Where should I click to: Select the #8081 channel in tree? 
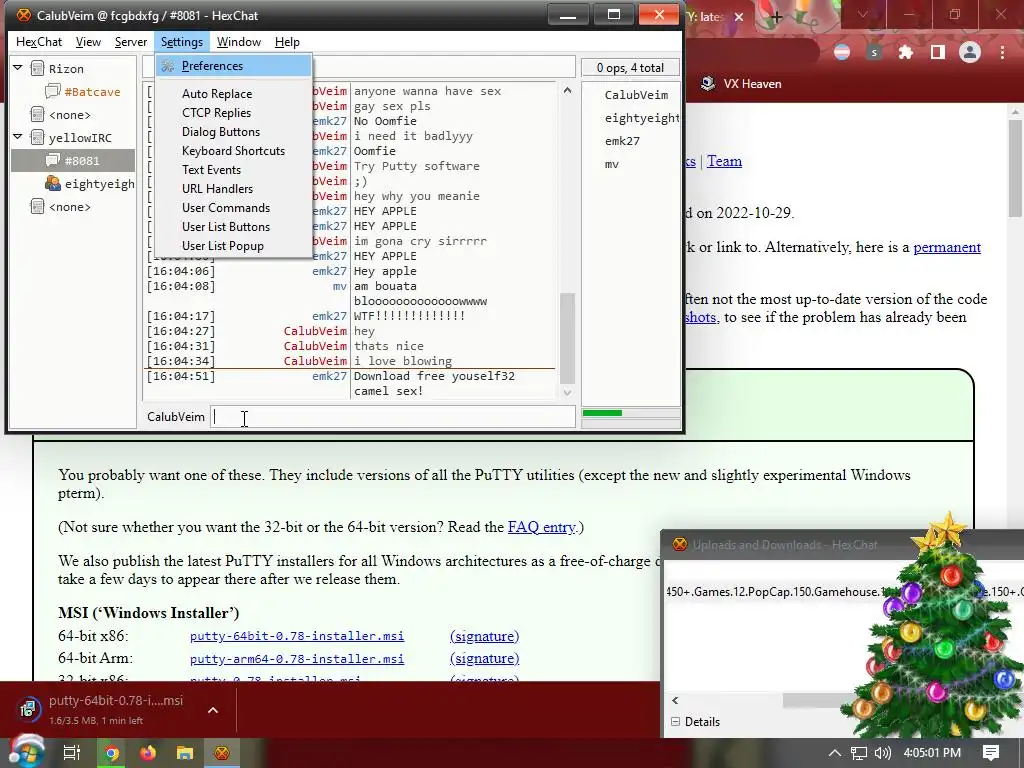coord(73,161)
